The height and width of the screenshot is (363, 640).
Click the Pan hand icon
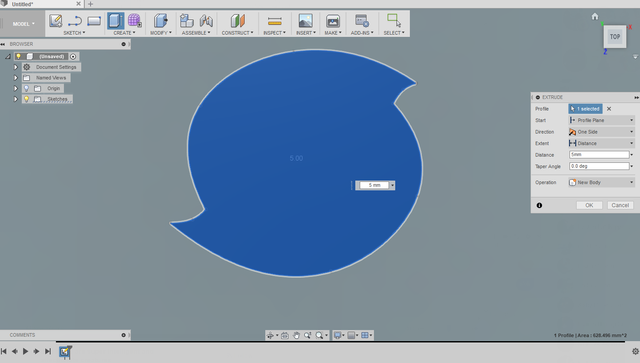[x=296, y=335]
